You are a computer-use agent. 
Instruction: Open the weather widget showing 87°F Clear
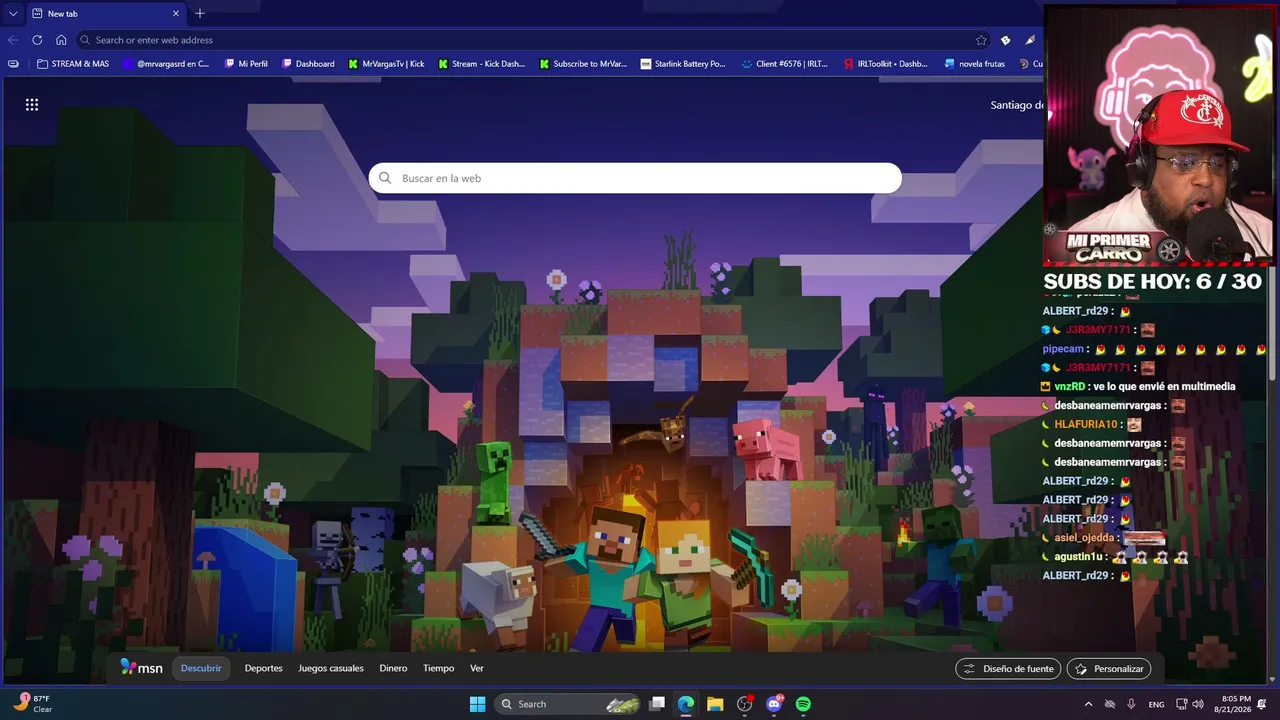[34, 704]
